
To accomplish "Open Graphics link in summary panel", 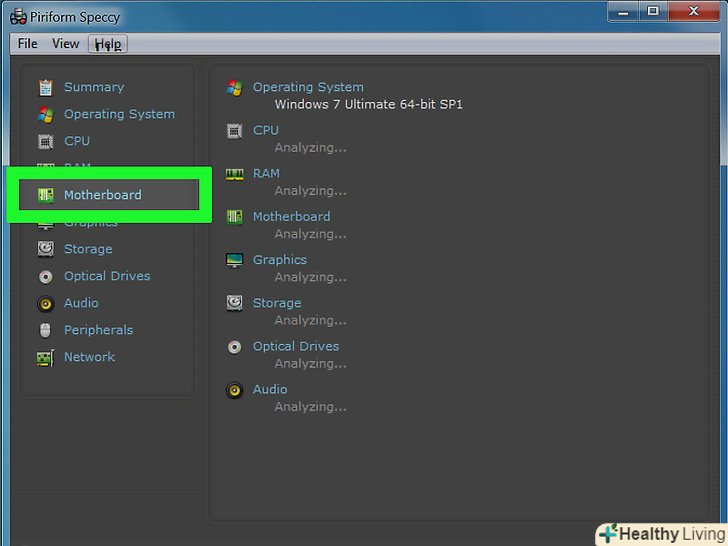I will [280, 260].
